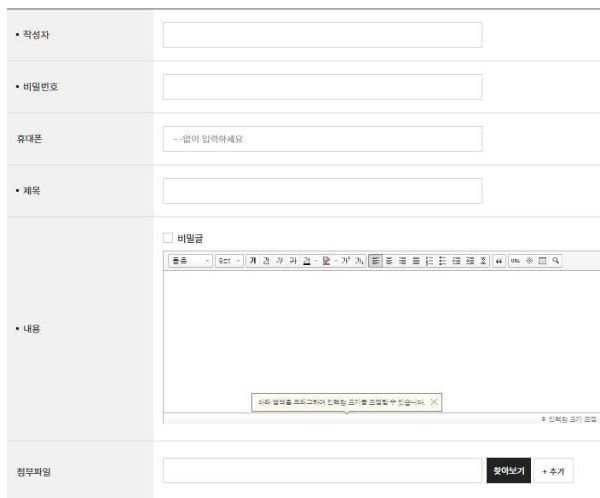
Task: Open the special characters icon
Action: (529, 261)
